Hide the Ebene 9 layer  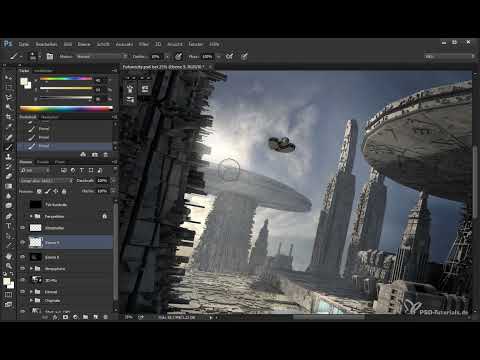22,243
